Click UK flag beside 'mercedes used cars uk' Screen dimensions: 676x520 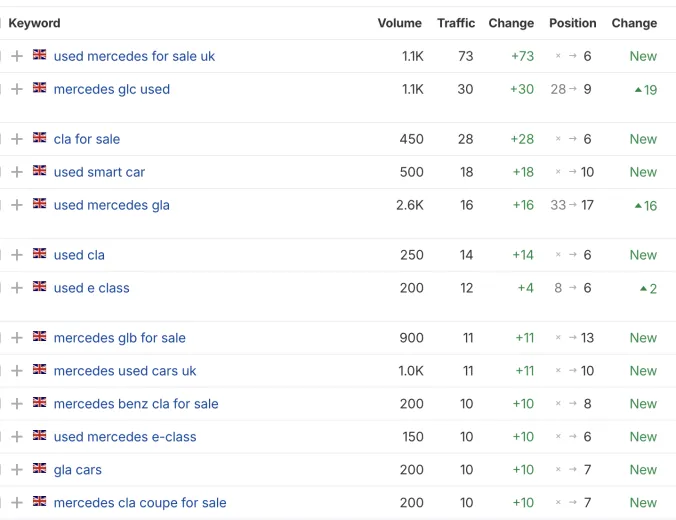click(40, 370)
